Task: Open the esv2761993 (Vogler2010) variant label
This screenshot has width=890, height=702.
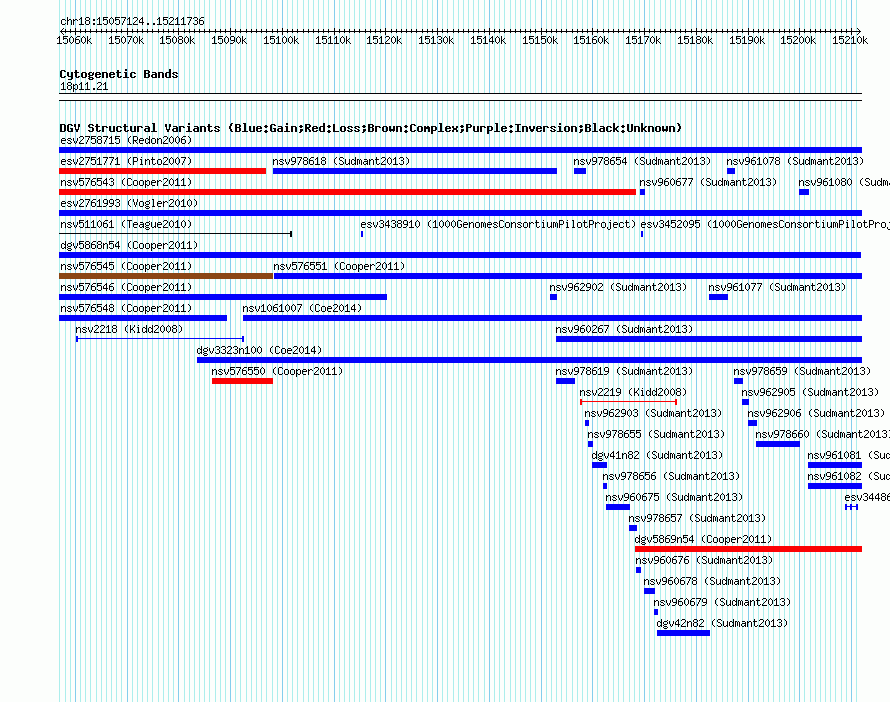Action: pos(129,203)
